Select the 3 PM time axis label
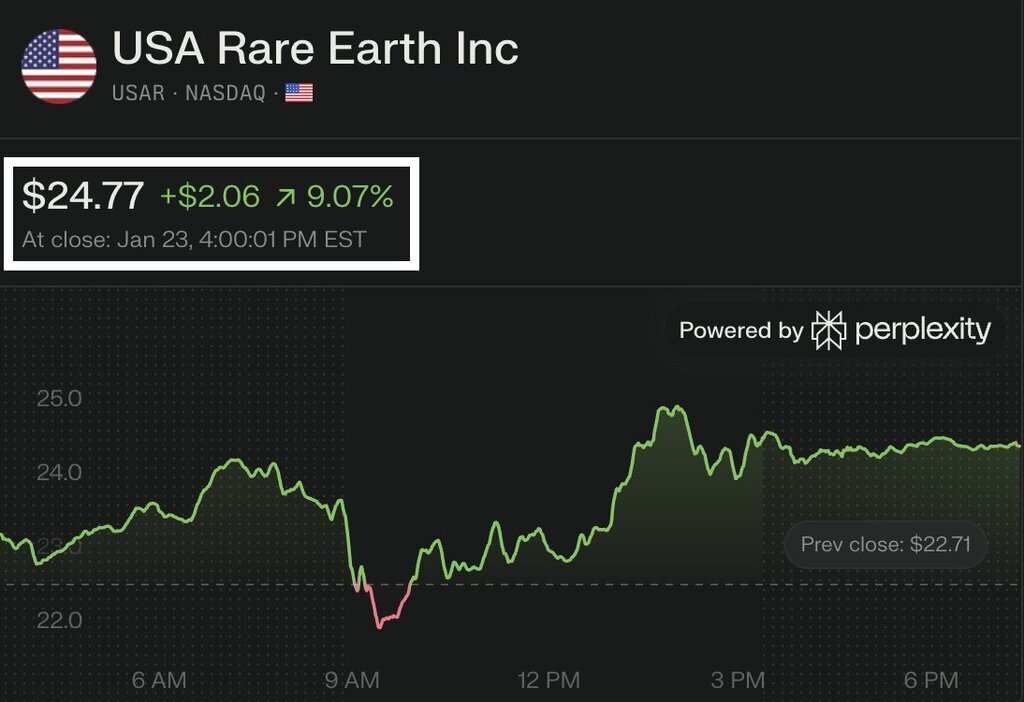 coord(738,680)
